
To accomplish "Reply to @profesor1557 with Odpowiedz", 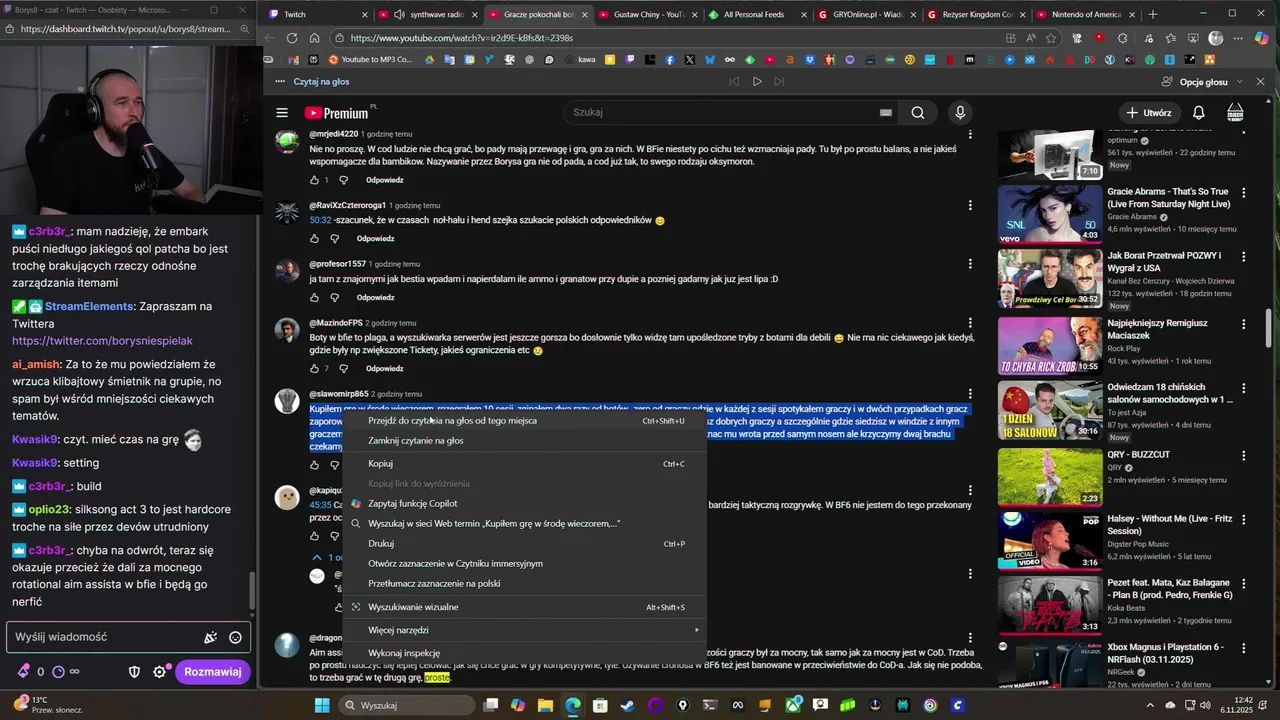I will click(375, 298).
